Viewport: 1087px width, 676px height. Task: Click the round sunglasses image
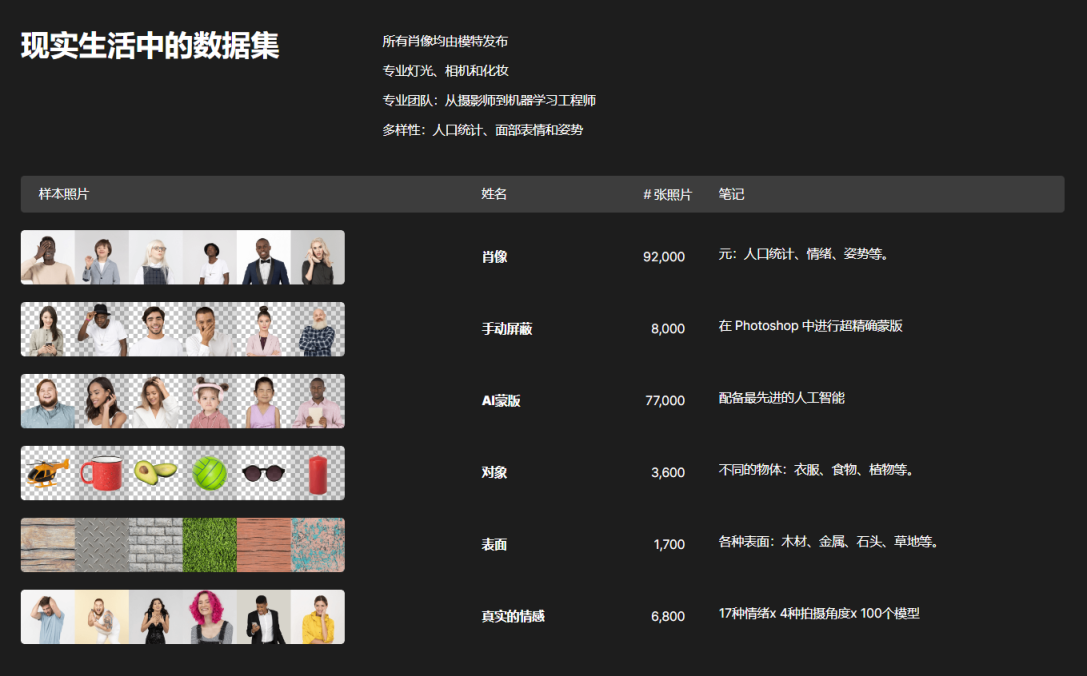point(264,473)
